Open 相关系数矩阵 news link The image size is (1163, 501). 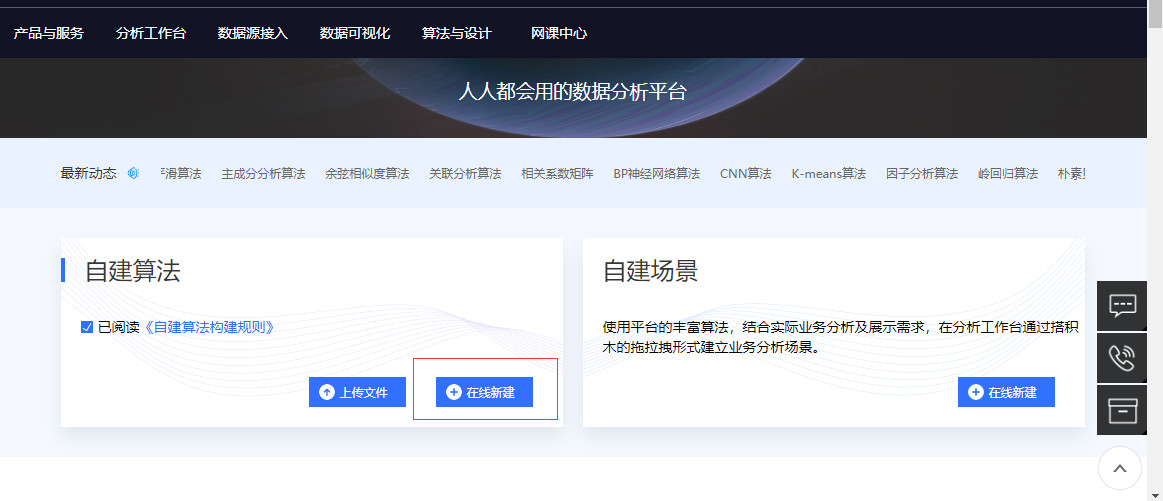pyautogui.click(x=557, y=174)
